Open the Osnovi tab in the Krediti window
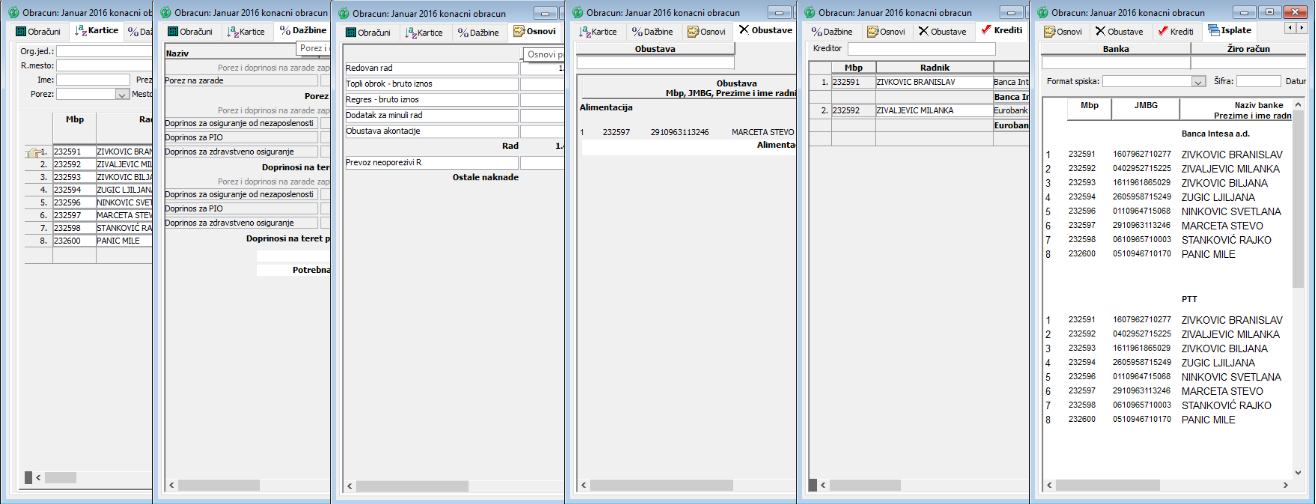This screenshot has width=1316, height=504. click(x=886, y=32)
